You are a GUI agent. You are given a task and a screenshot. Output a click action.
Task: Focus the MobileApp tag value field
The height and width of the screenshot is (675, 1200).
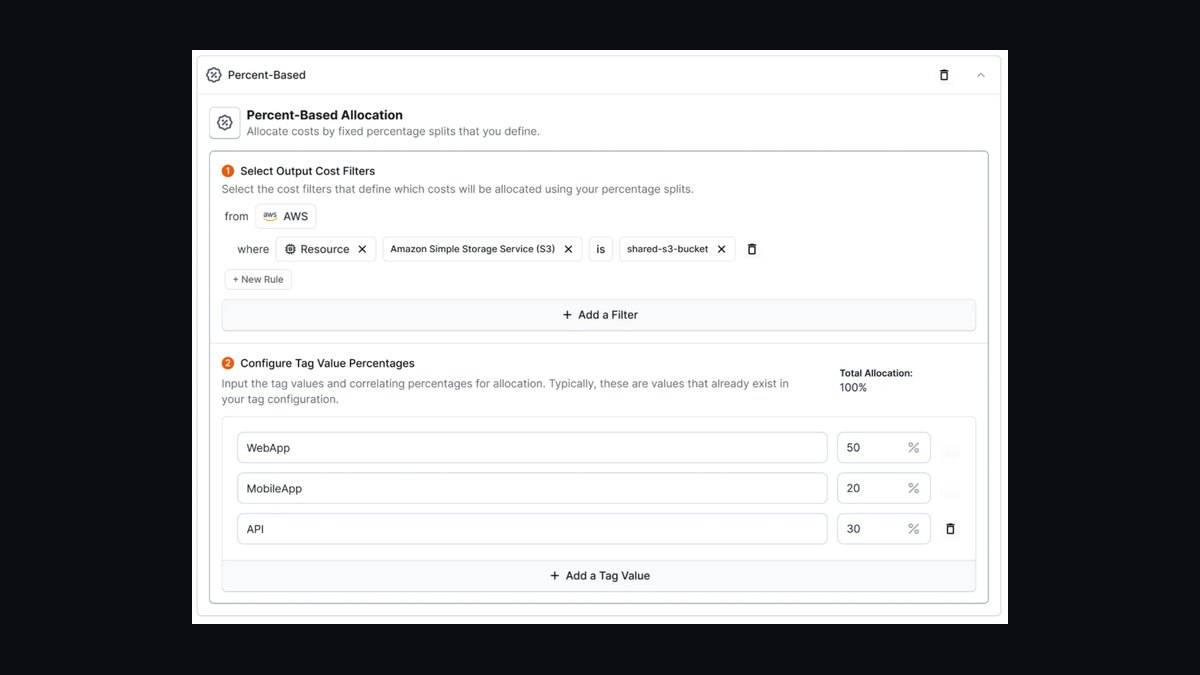point(532,488)
